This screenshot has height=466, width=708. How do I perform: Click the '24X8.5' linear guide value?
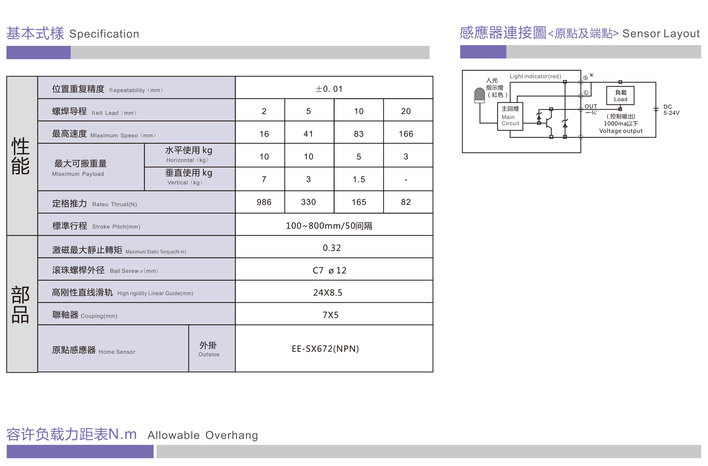(328, 293)
